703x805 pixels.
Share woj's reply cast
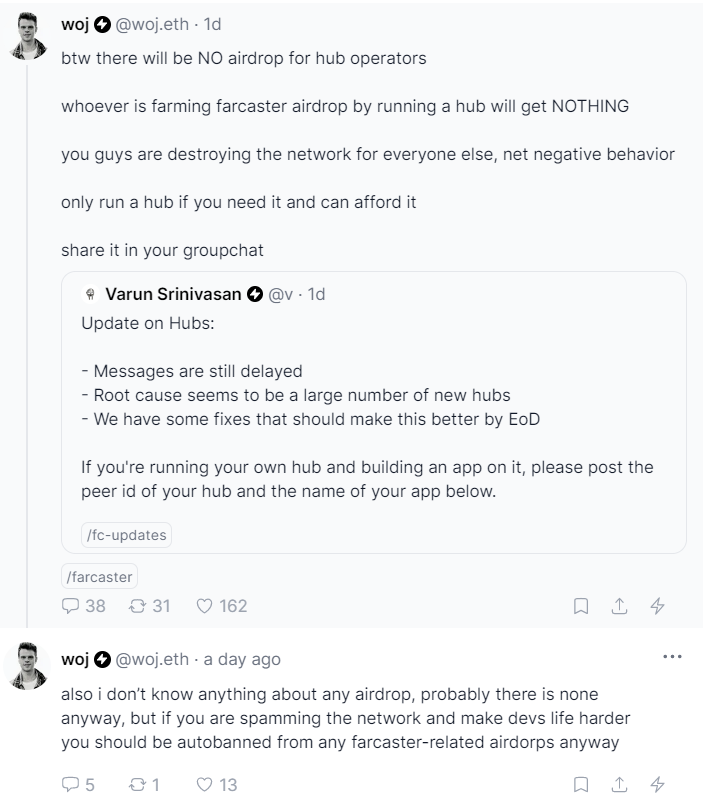coord(619,785)
